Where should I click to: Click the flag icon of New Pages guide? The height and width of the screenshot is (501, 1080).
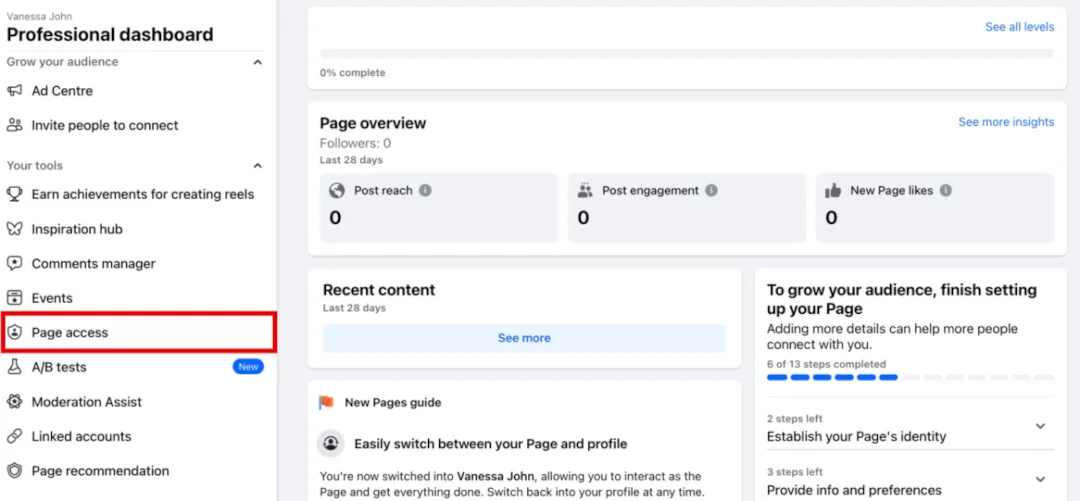pos(326,402)
